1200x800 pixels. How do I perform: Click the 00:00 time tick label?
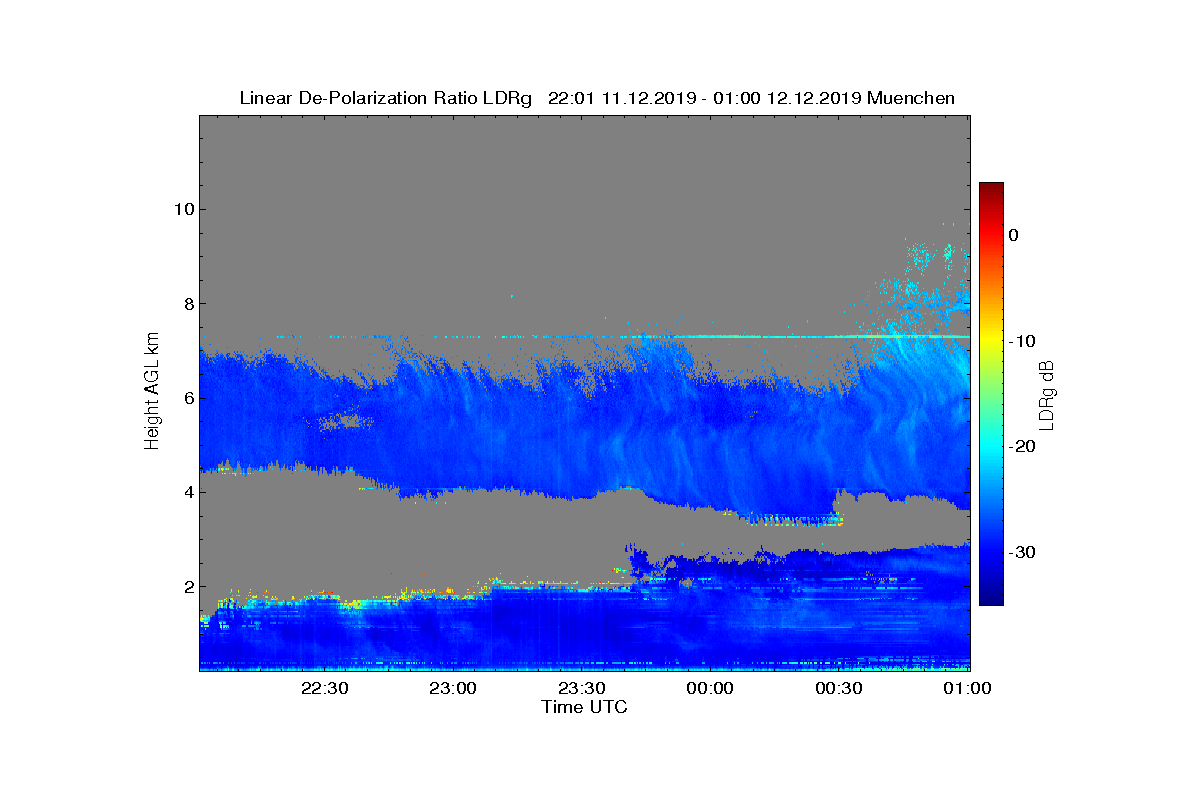(x=711, y=689)
